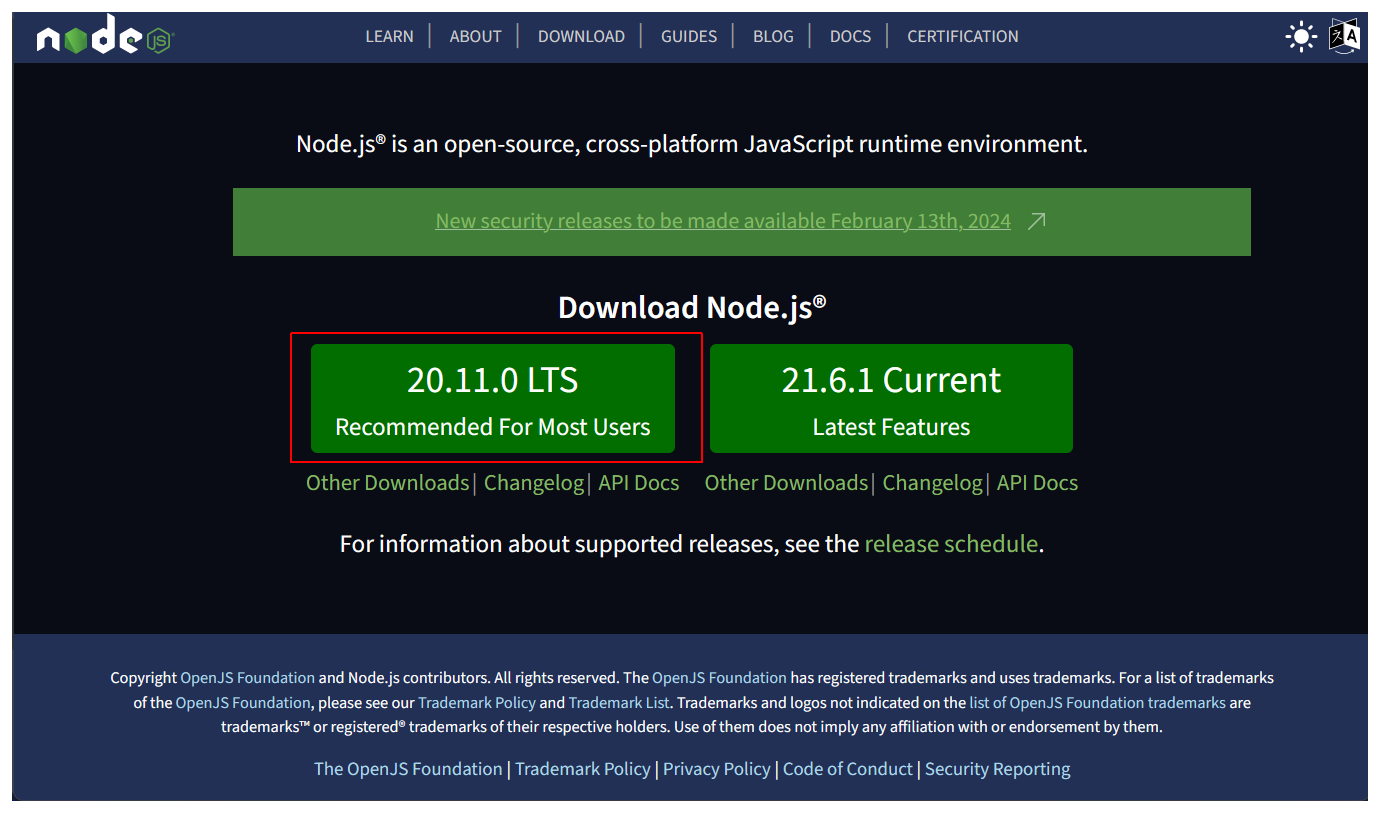Click the 'open-source, cross-platform JavaScript runtime' tagline

(691, 145)
